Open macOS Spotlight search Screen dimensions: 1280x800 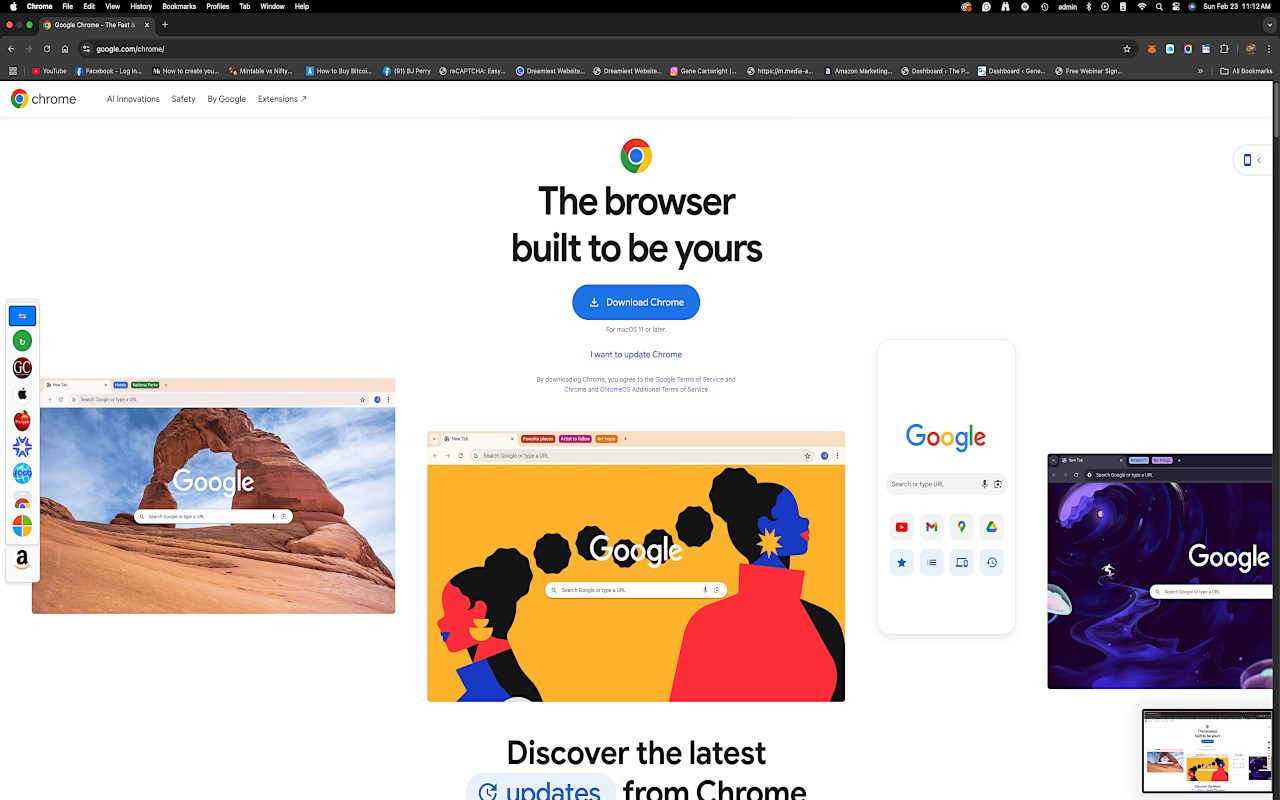tap(1159, 6)
